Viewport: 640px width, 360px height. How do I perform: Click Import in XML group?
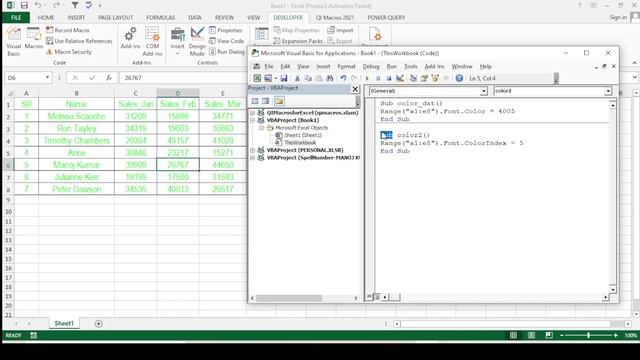(340, 30)
